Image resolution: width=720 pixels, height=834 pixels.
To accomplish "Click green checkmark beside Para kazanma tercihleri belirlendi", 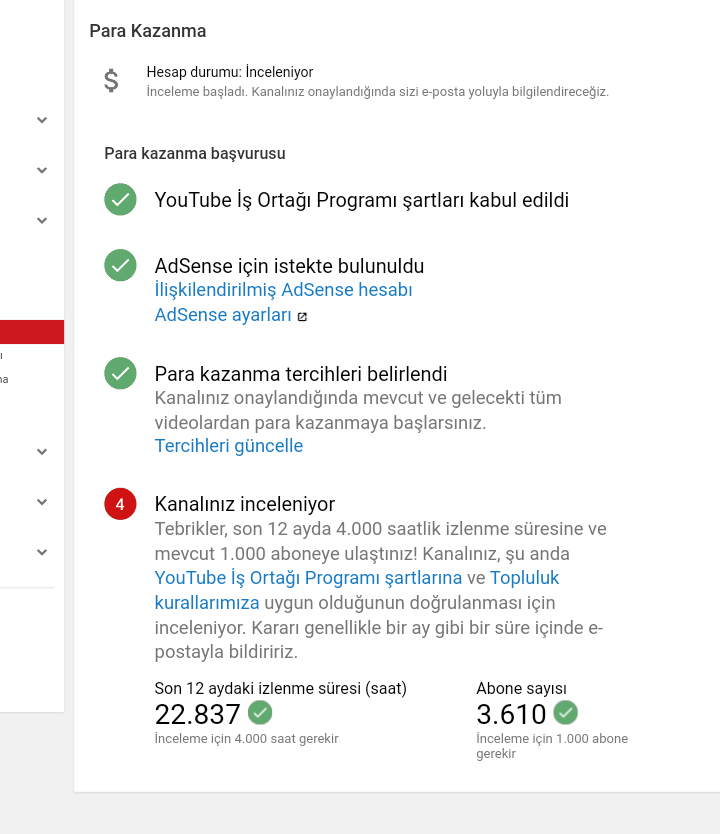I will point(120,373).
